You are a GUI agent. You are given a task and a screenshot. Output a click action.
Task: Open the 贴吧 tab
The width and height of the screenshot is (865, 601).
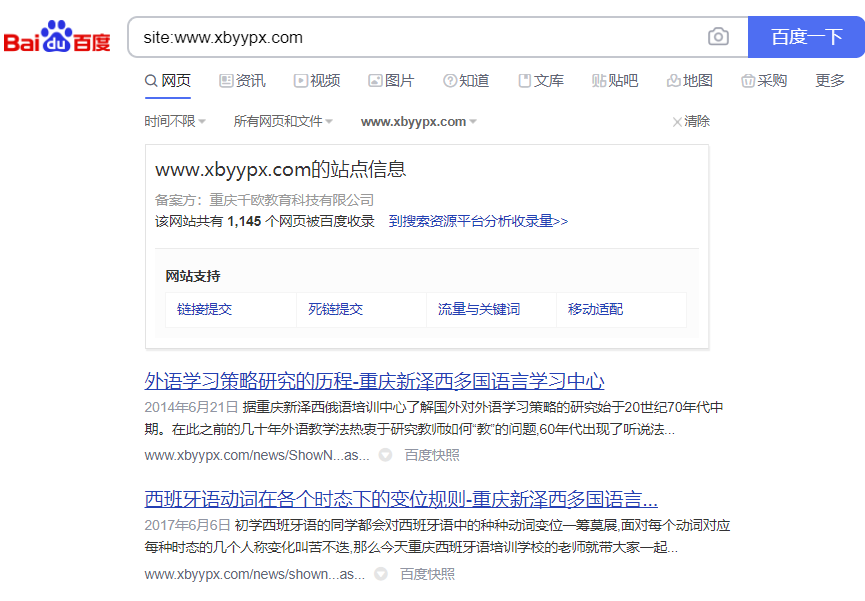tap(615, 81)
